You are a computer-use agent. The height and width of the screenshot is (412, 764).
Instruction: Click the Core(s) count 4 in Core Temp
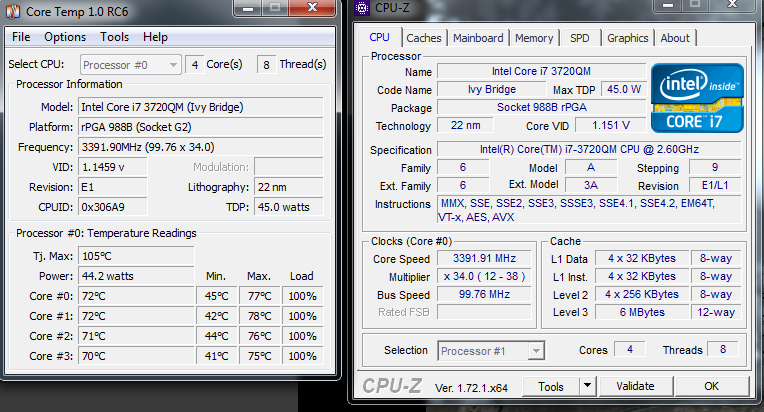[x=194, y=65]
